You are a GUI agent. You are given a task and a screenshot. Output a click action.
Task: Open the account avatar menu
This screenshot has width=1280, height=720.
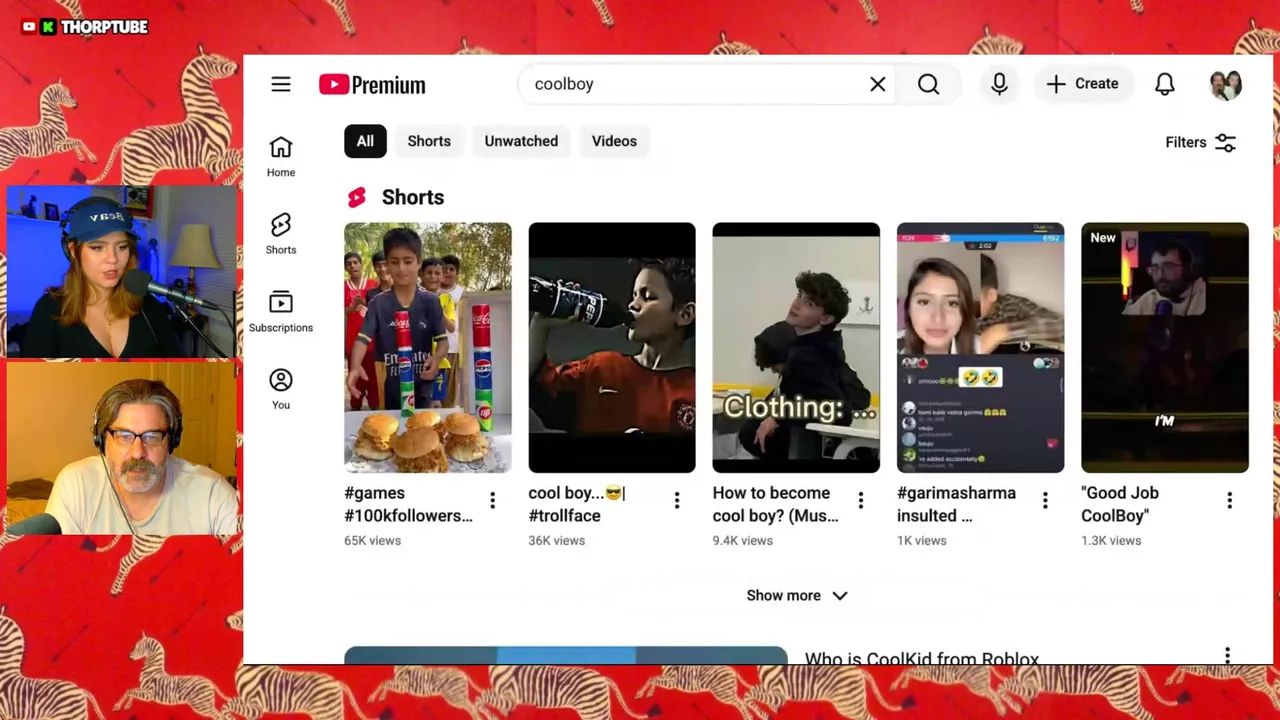(1225, 85)
